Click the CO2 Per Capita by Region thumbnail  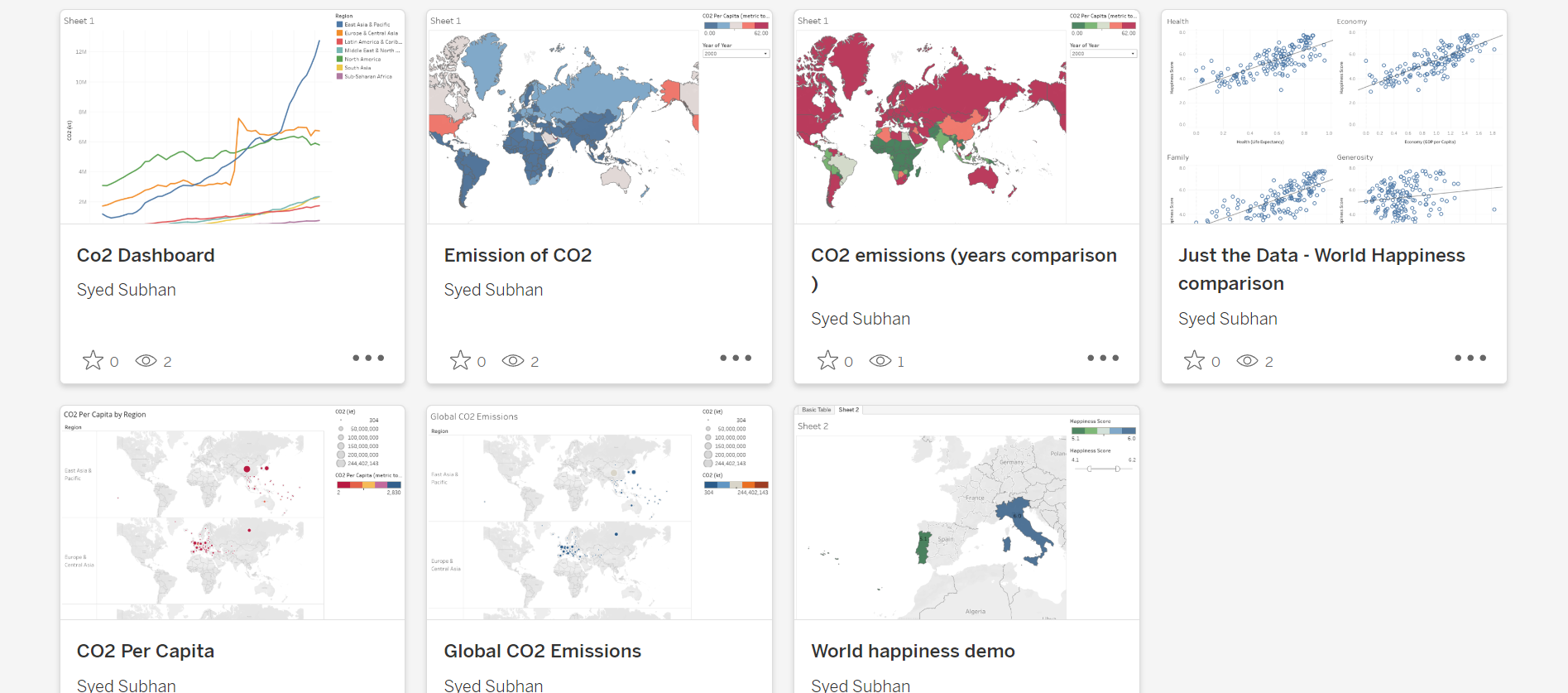pos(233,513)
